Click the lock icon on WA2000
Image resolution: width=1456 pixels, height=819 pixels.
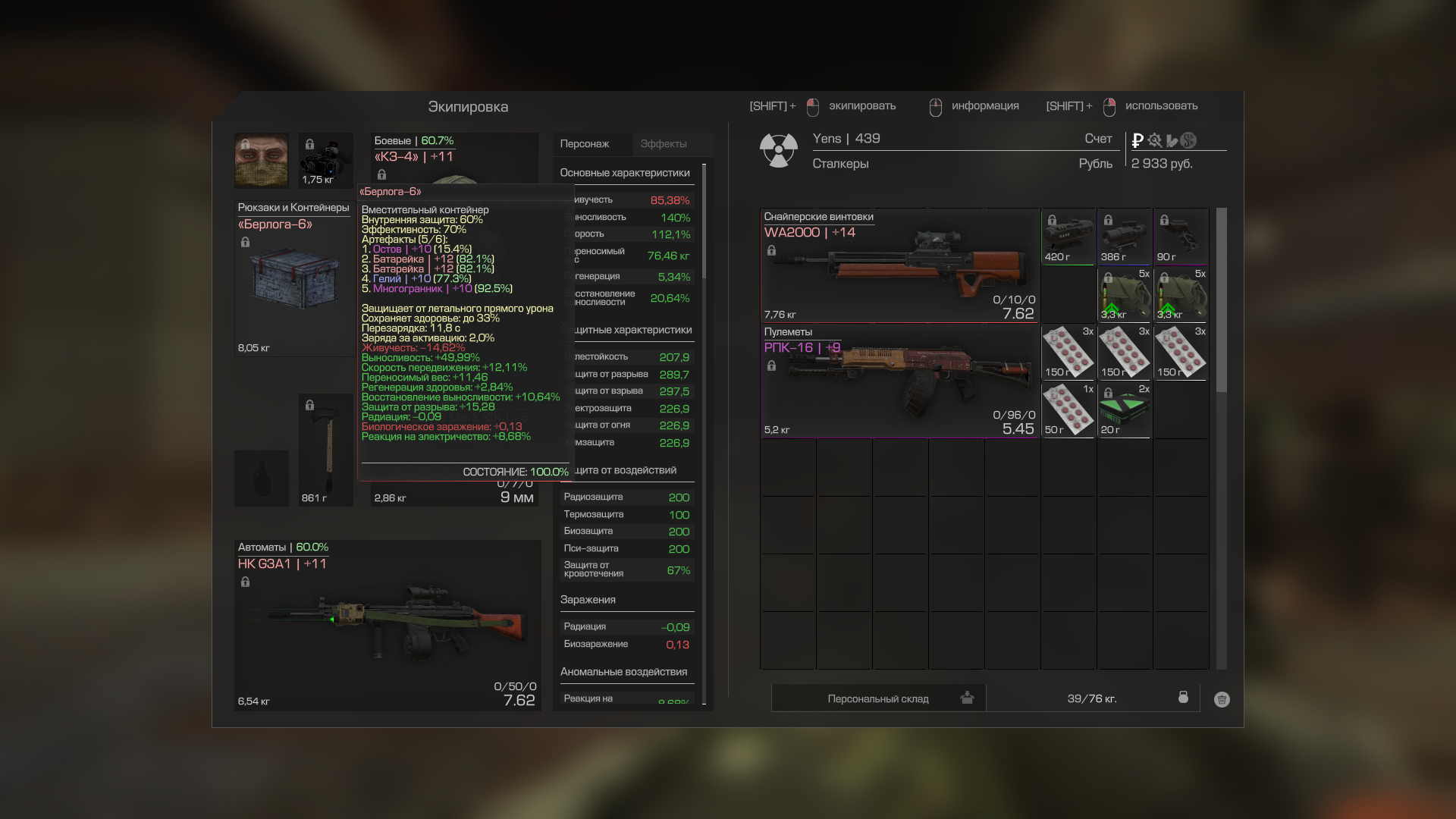pos(771,250)
